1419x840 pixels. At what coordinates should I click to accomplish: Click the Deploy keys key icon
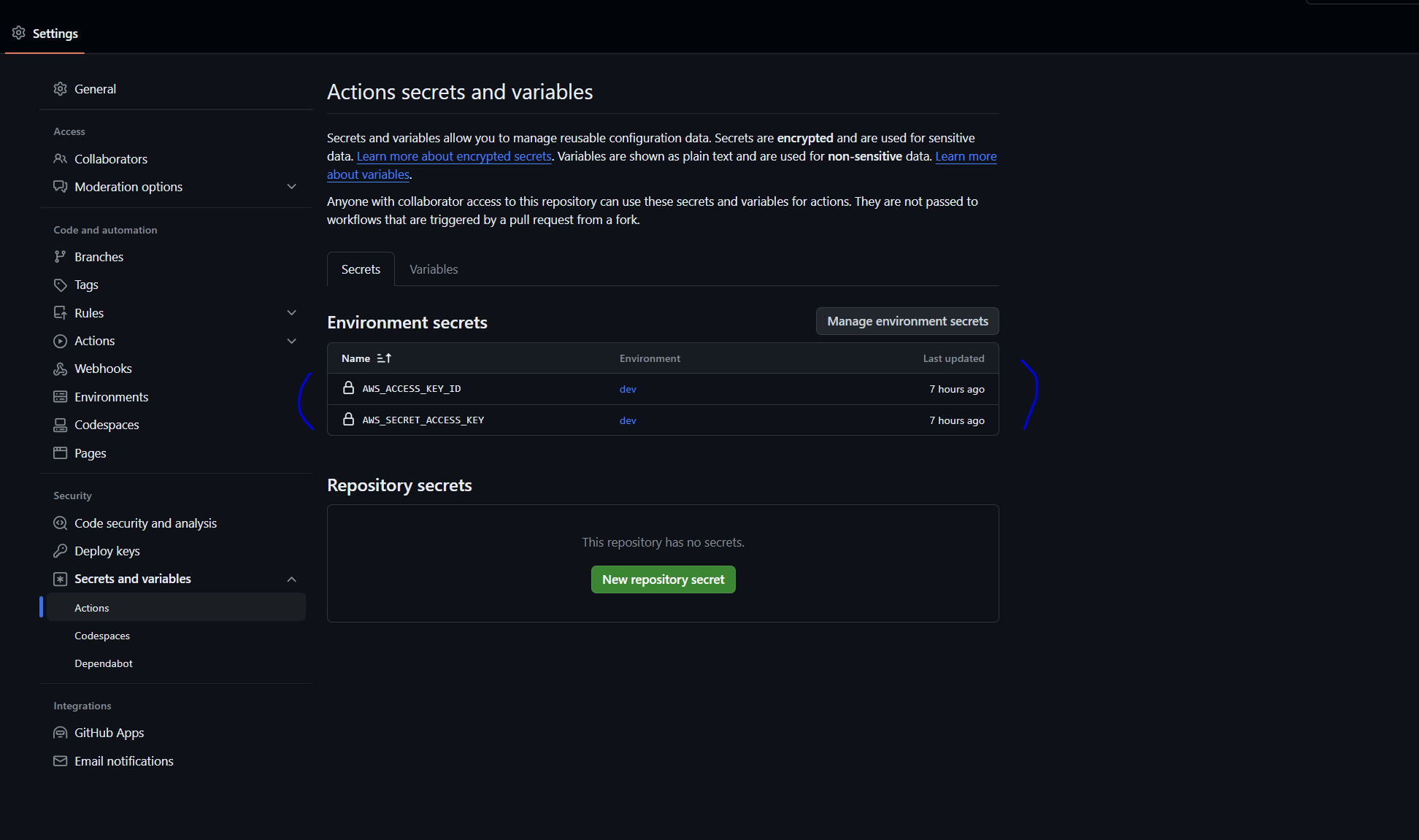[x=60, y=551]
